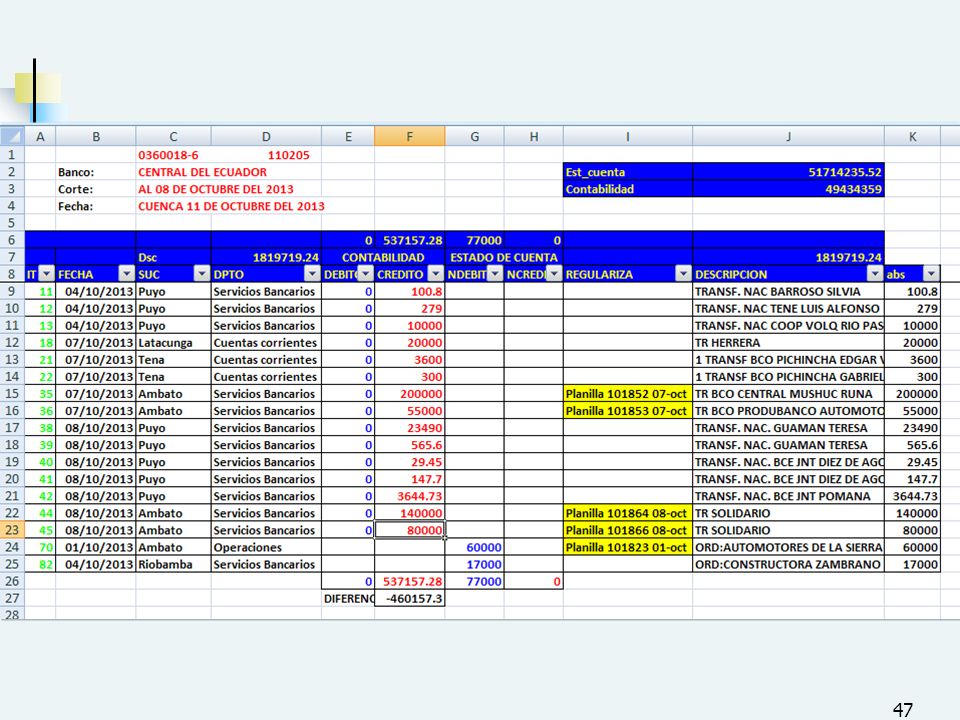Click the Planilla 101864 08-oct cell

628,513
